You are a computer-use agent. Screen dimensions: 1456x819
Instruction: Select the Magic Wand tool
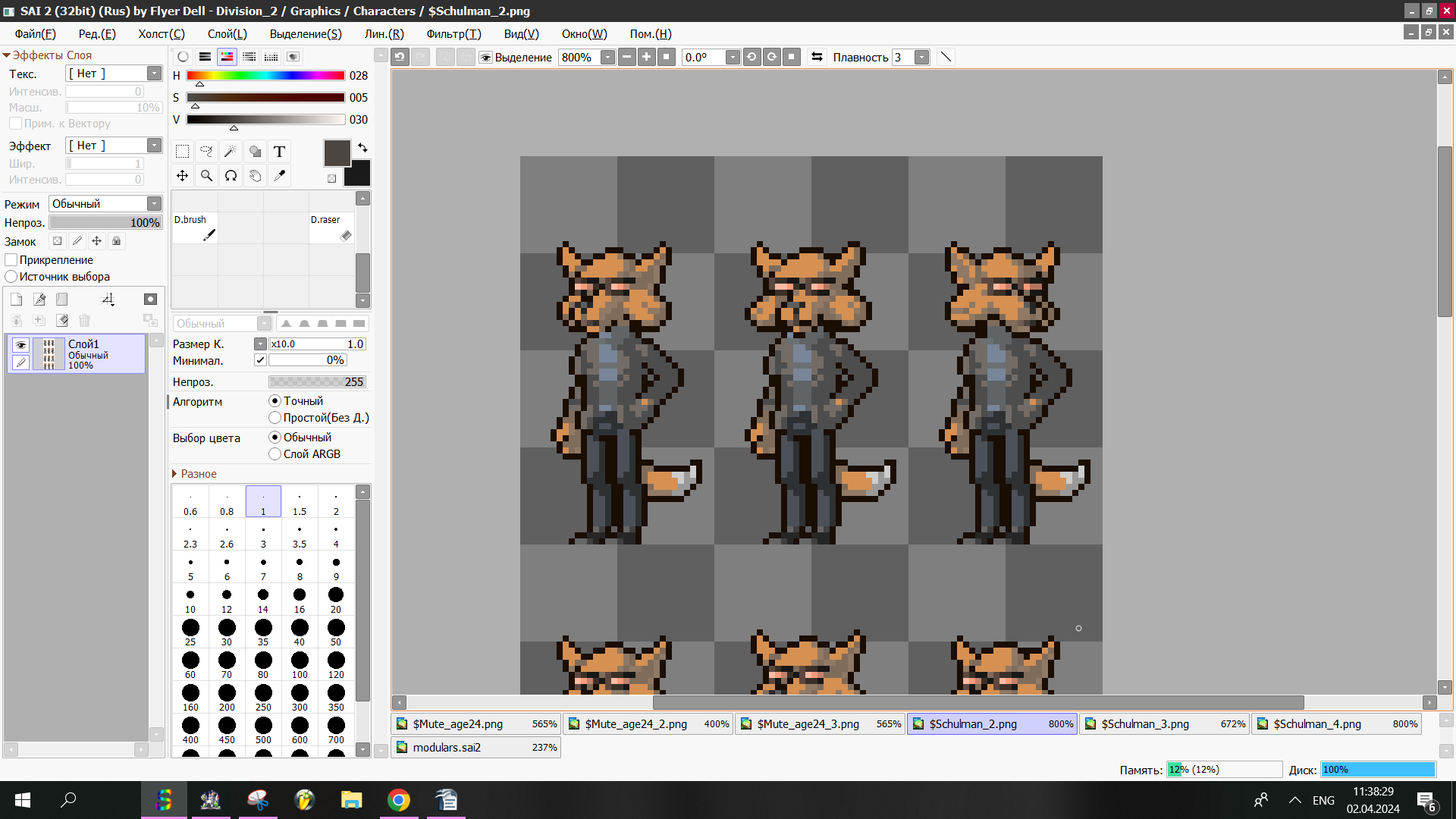pyautogui.click(x=231, y=152)
